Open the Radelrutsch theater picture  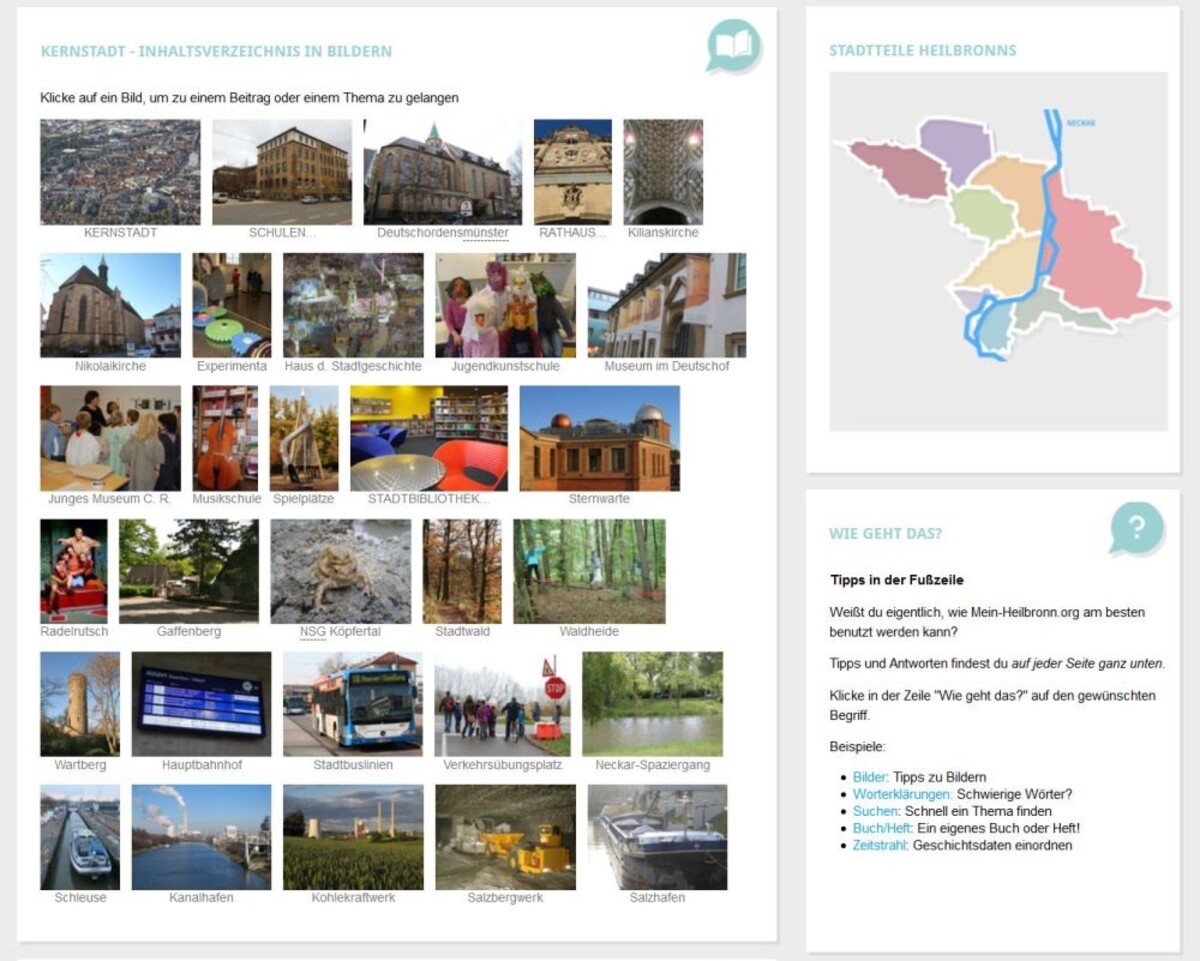pyautogui.click(x=74, y=571)
